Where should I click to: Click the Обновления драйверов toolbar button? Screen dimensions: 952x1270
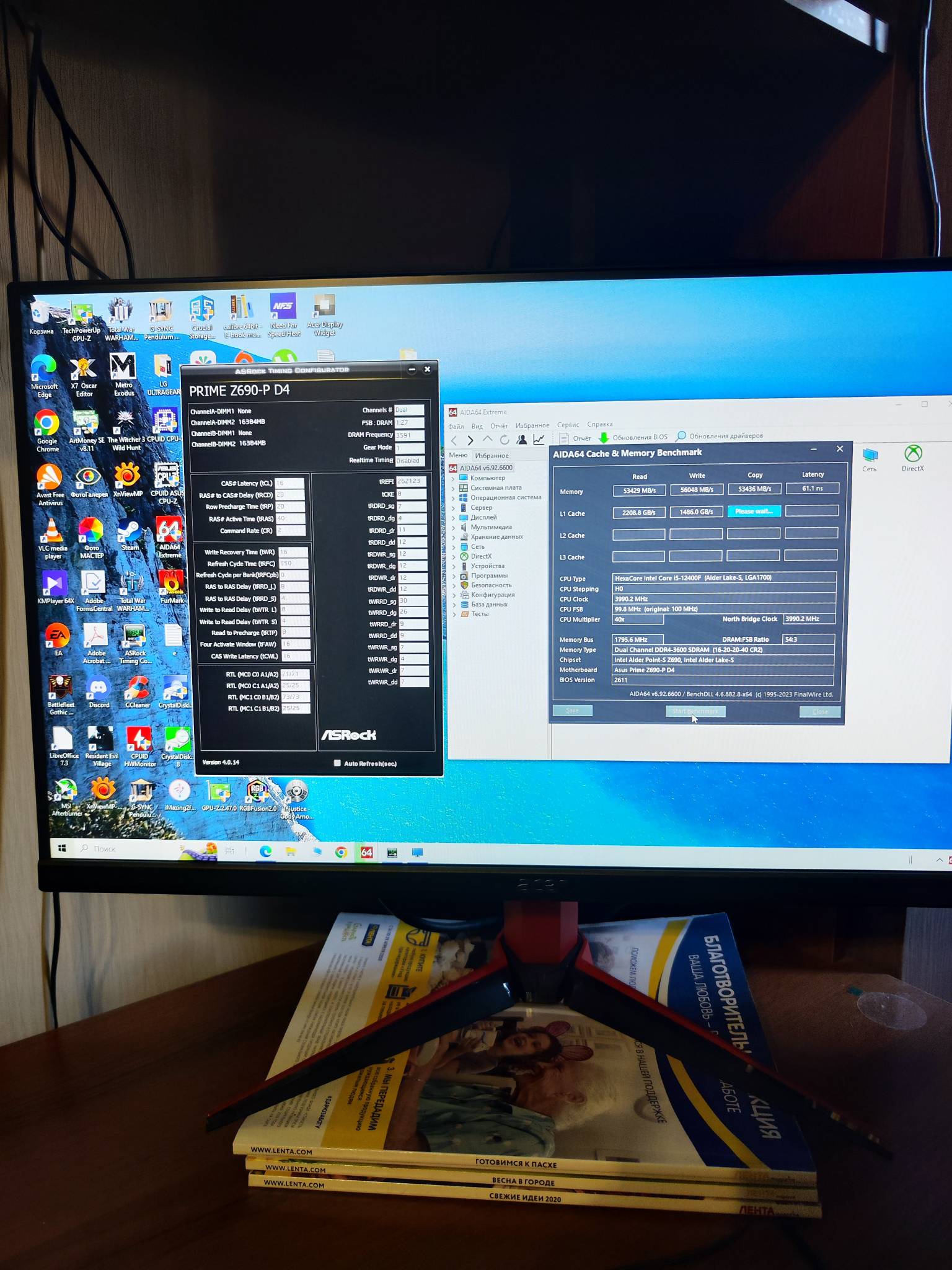coord(719,436)
